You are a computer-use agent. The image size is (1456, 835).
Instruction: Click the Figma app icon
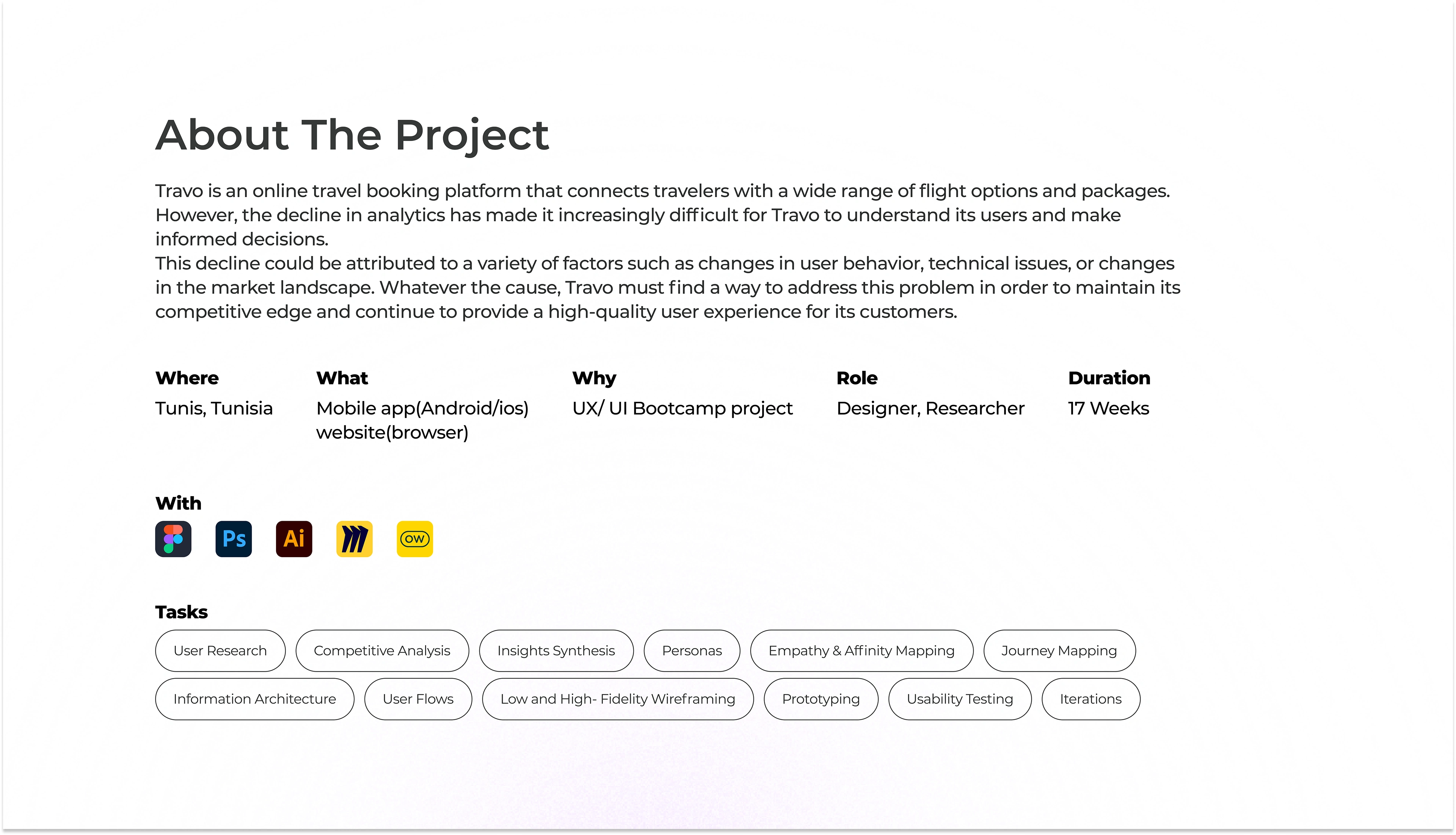[x=173, y=539]
